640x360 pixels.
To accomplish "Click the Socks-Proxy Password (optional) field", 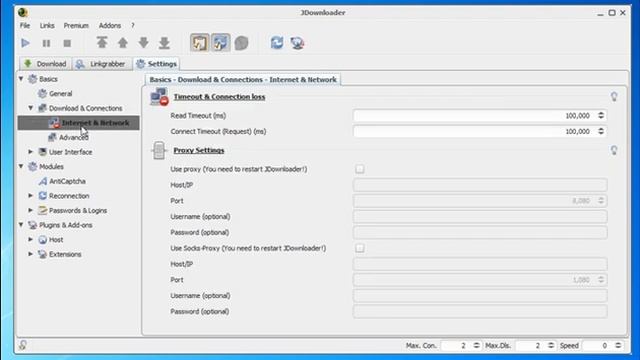I will [x=480, y=311].
